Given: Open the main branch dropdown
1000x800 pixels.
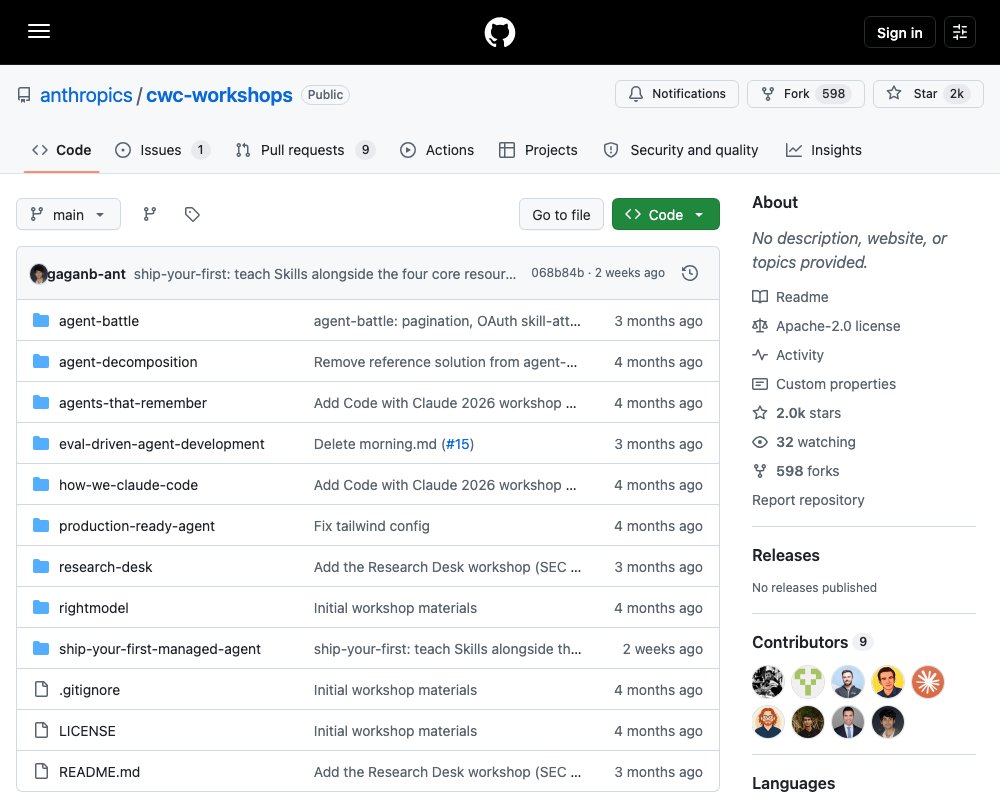Looking at the screenshot, I should (x=68, y=214).
